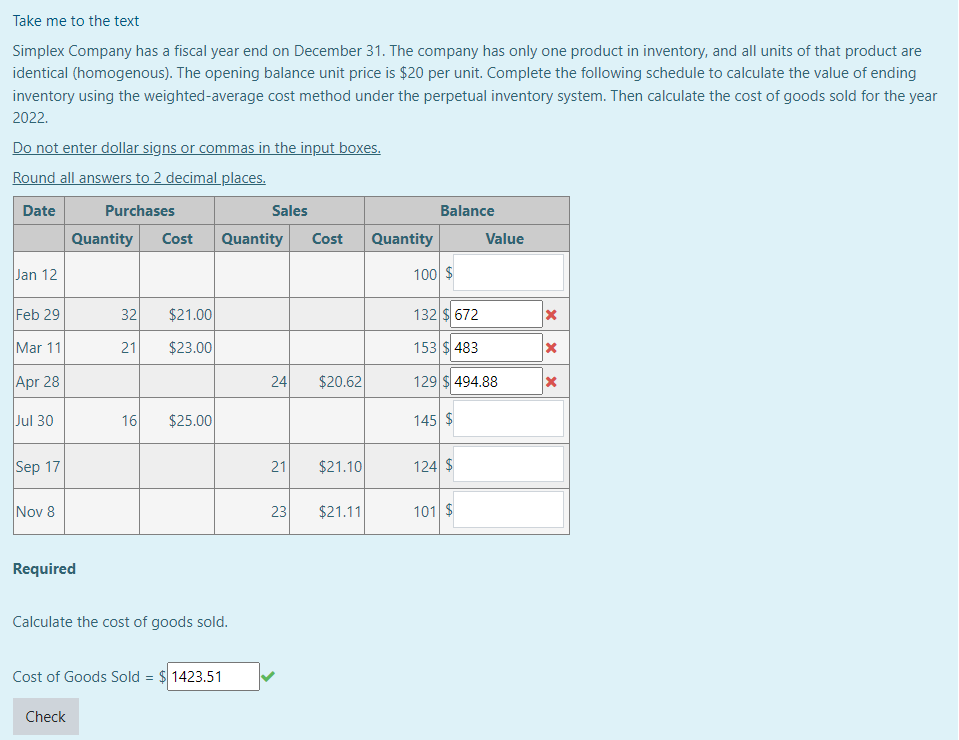Select the Cost of Goods Sold input showing 1423.51
The height and width of the screenshot is (740, 959).
[x=213, y=676]
